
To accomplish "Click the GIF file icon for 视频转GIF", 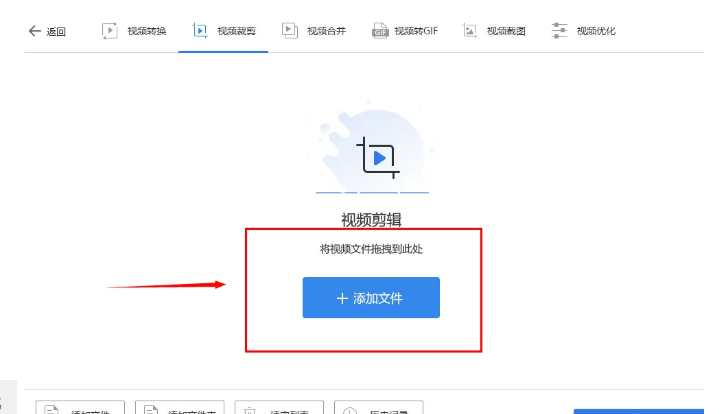I will [380, 31].
